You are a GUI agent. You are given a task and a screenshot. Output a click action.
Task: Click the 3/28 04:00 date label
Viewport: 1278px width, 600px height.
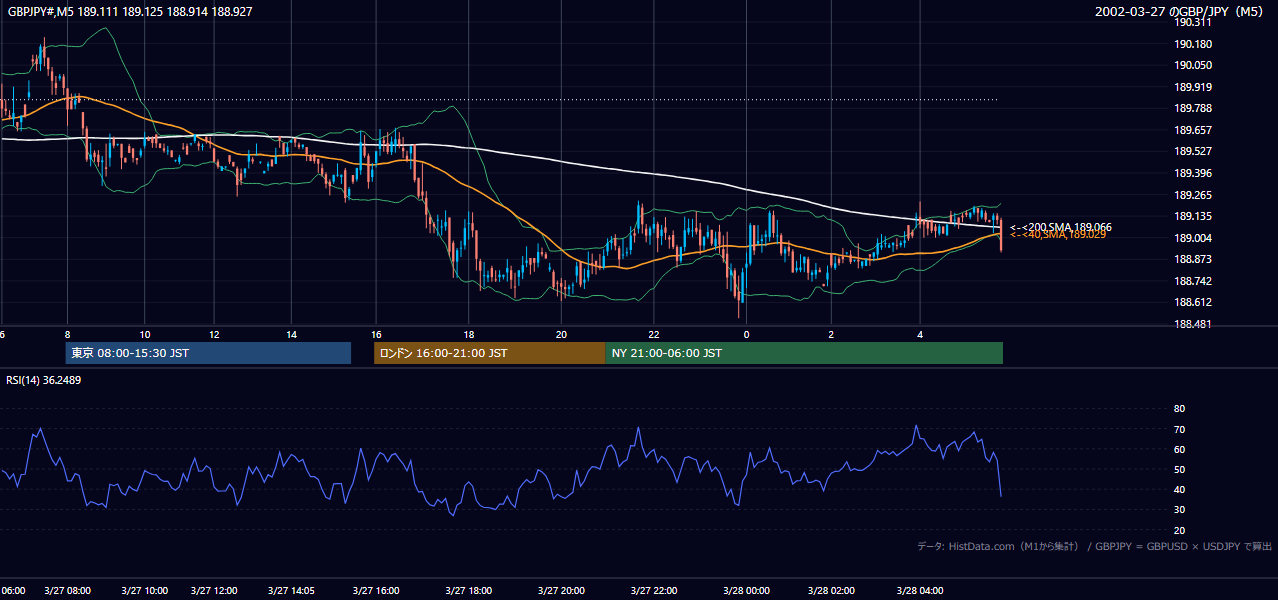coord(920,590)
